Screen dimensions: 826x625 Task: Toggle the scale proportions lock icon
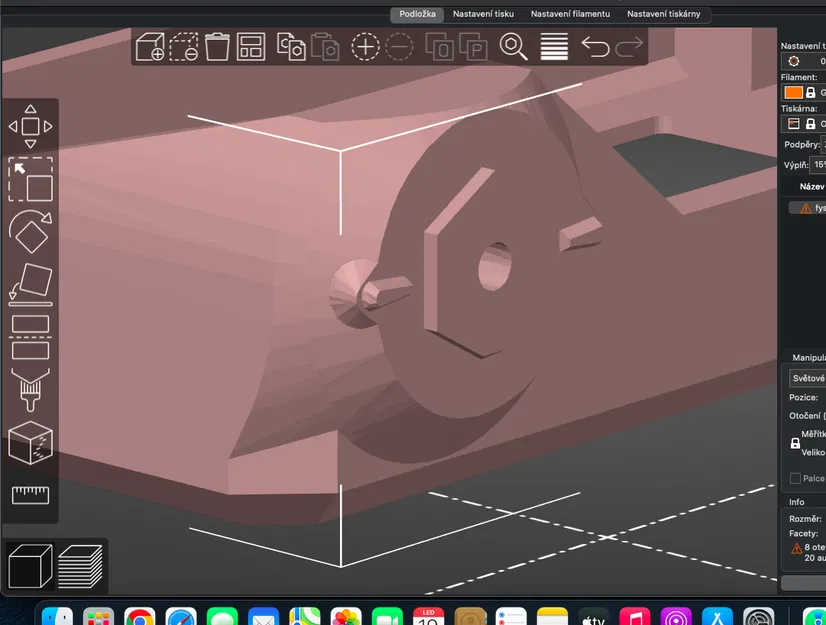point(795,443)
